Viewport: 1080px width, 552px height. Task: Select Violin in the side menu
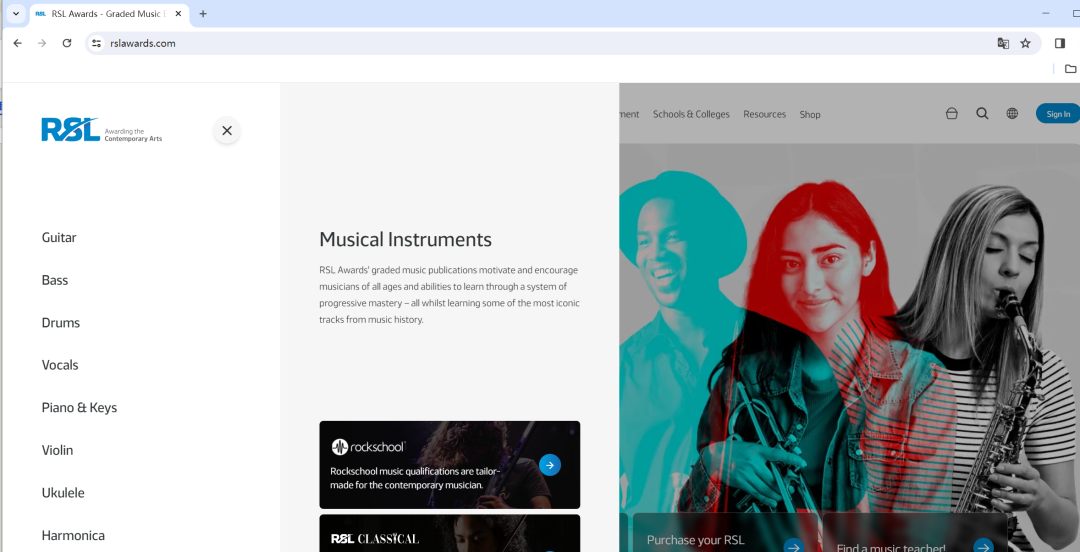[57, 451]
